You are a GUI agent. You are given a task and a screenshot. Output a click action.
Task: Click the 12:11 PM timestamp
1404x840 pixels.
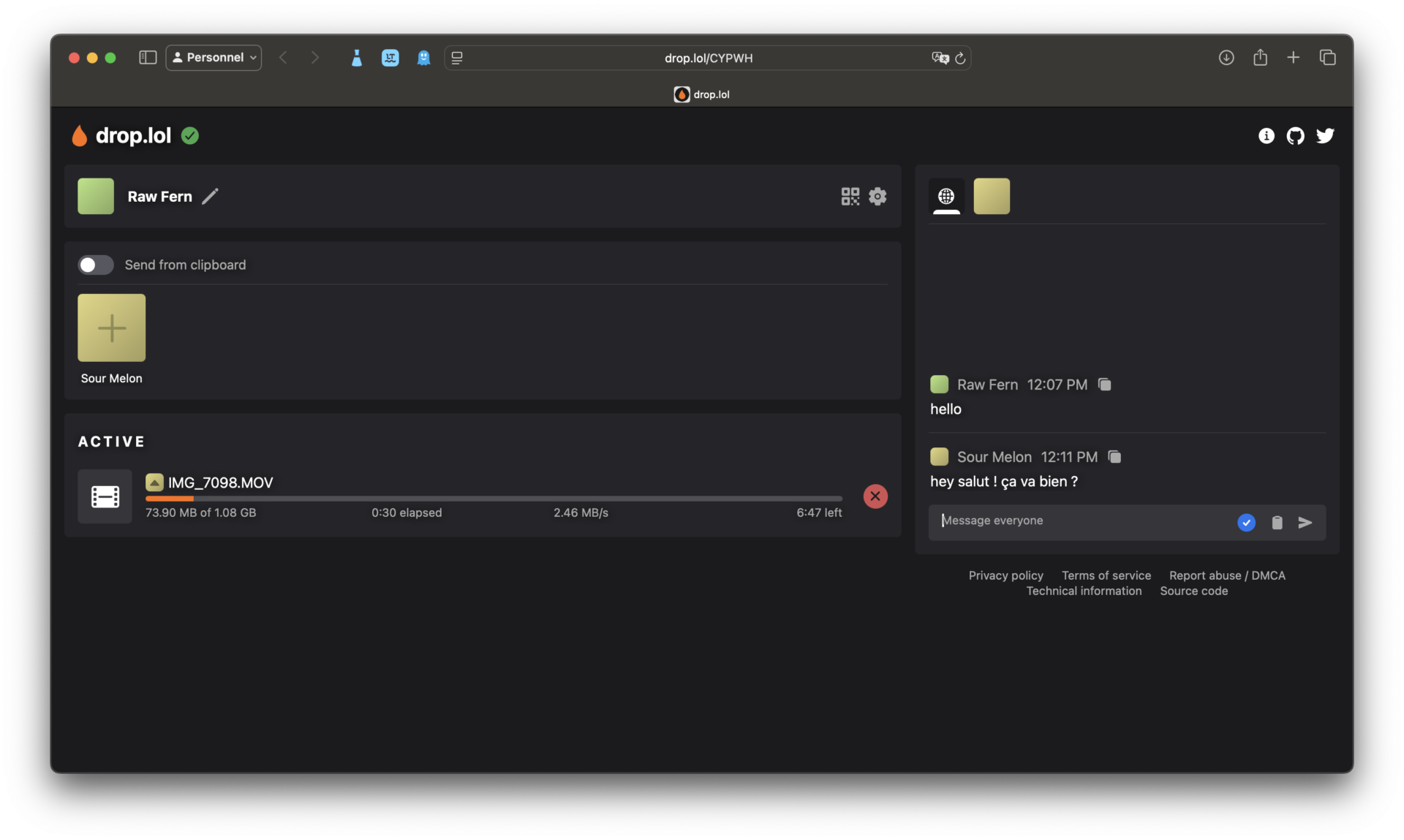click(x=1069, y=457)
